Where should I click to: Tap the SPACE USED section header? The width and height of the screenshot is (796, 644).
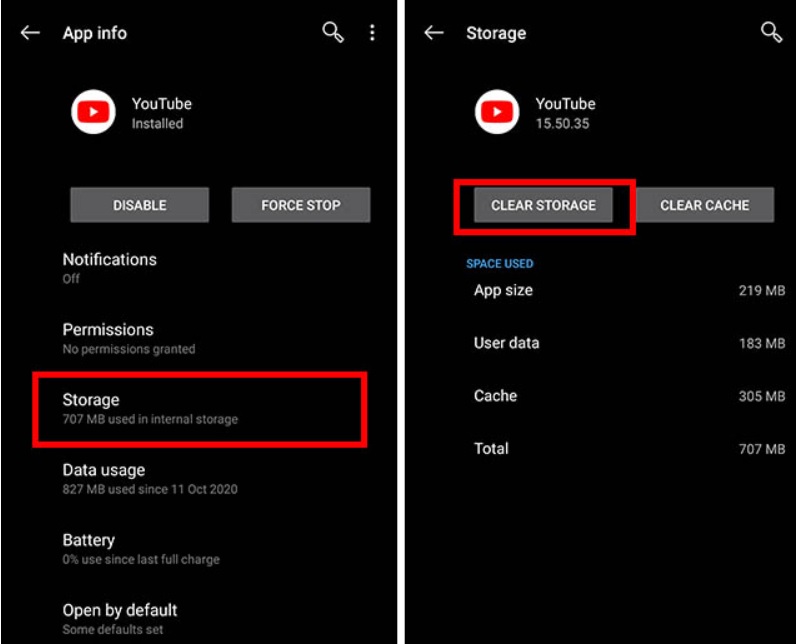coord(500,263)
